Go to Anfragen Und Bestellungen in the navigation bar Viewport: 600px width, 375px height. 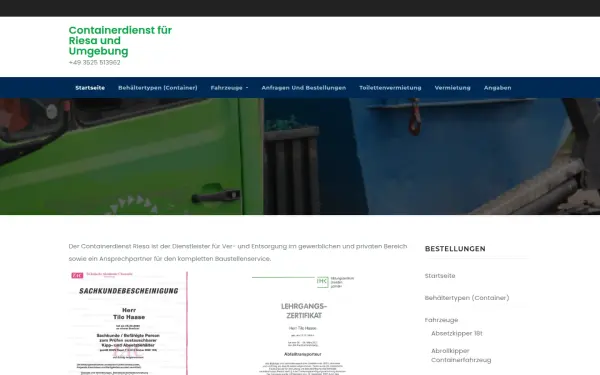point(303,88)
